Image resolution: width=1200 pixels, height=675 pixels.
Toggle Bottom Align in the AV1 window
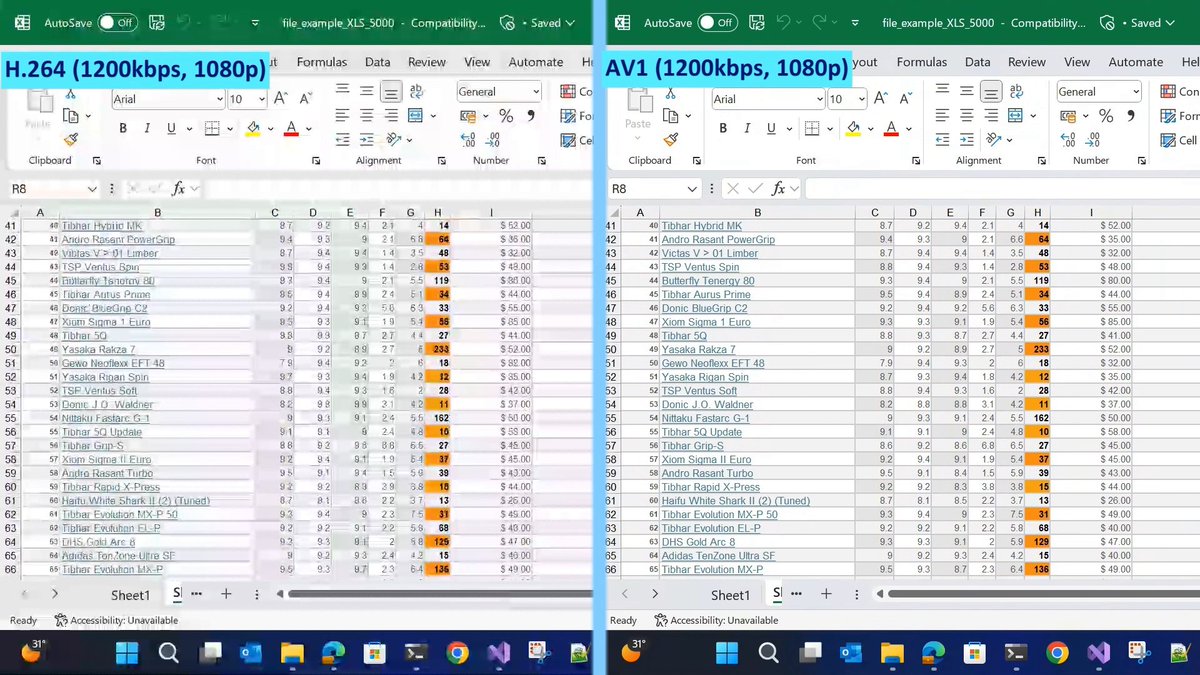991,91
